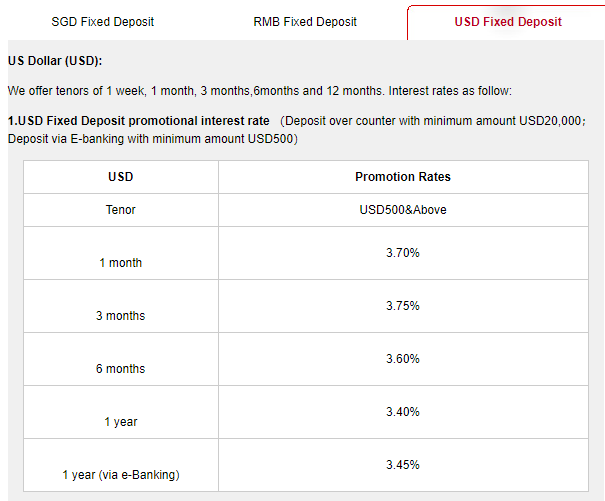Select the 'USD500&Above' table cell
Viewport: 605px width, 501px height.
(402, 210)
